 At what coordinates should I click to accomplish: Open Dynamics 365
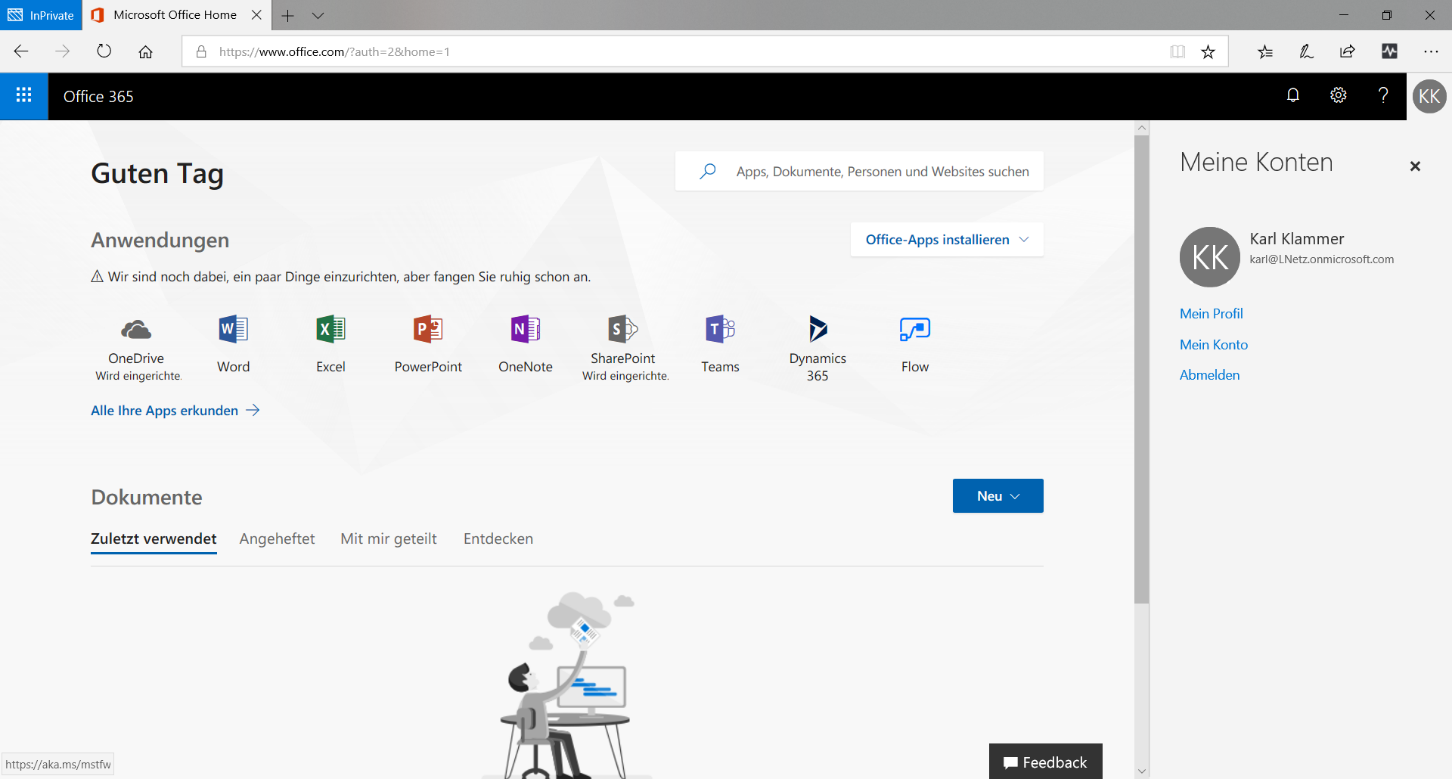pyautogui.click(x=818, y=348)
